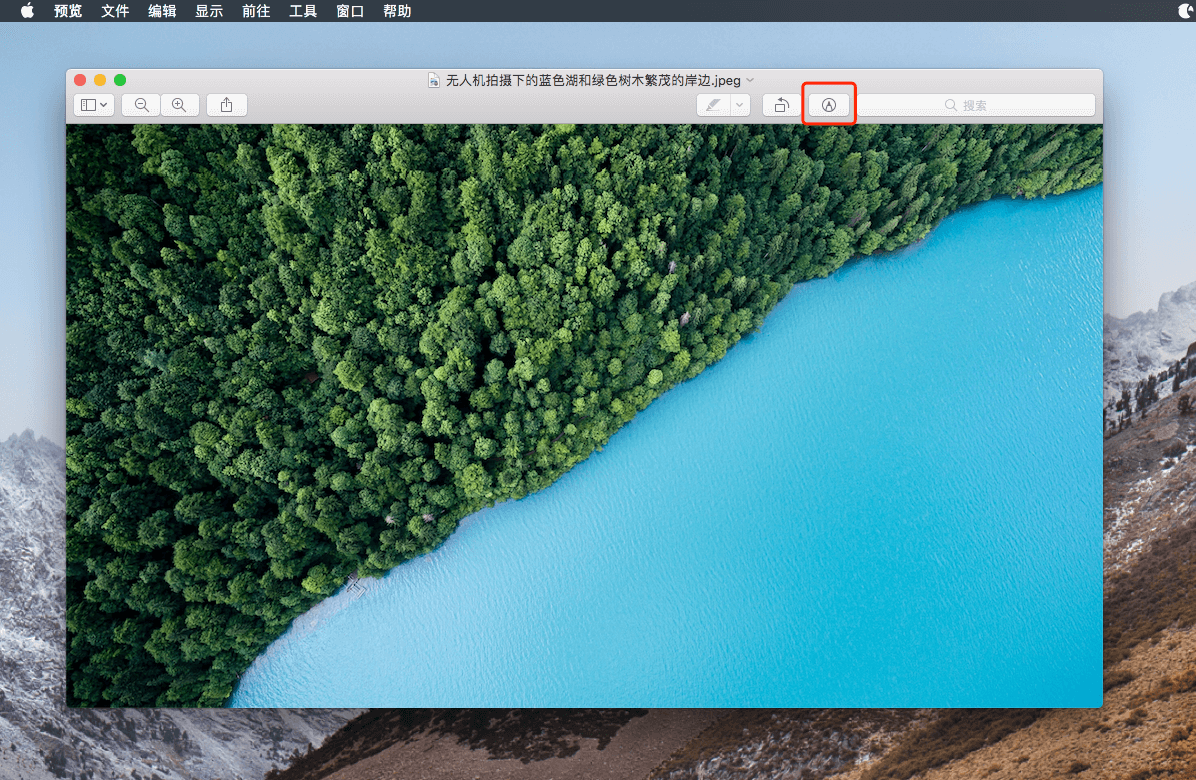Focus the 搜索 search field
1196x780 pixels.
coord(976,105)
